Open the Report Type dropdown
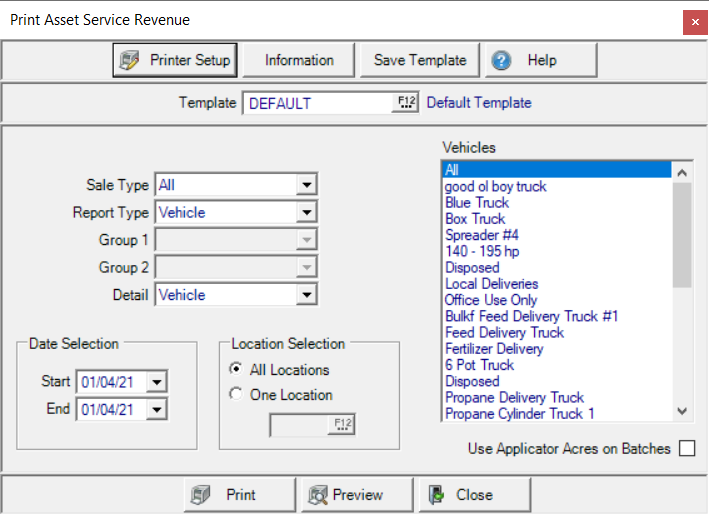The width and height of the screenshot is (709, 515). (x=306, y=212)
